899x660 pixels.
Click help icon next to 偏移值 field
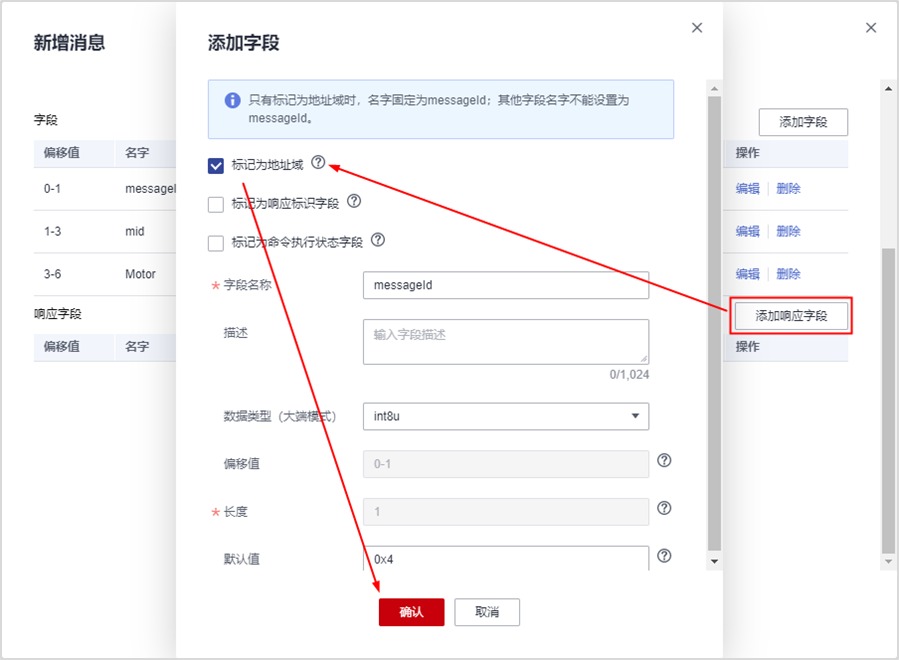tap(664, 462)
